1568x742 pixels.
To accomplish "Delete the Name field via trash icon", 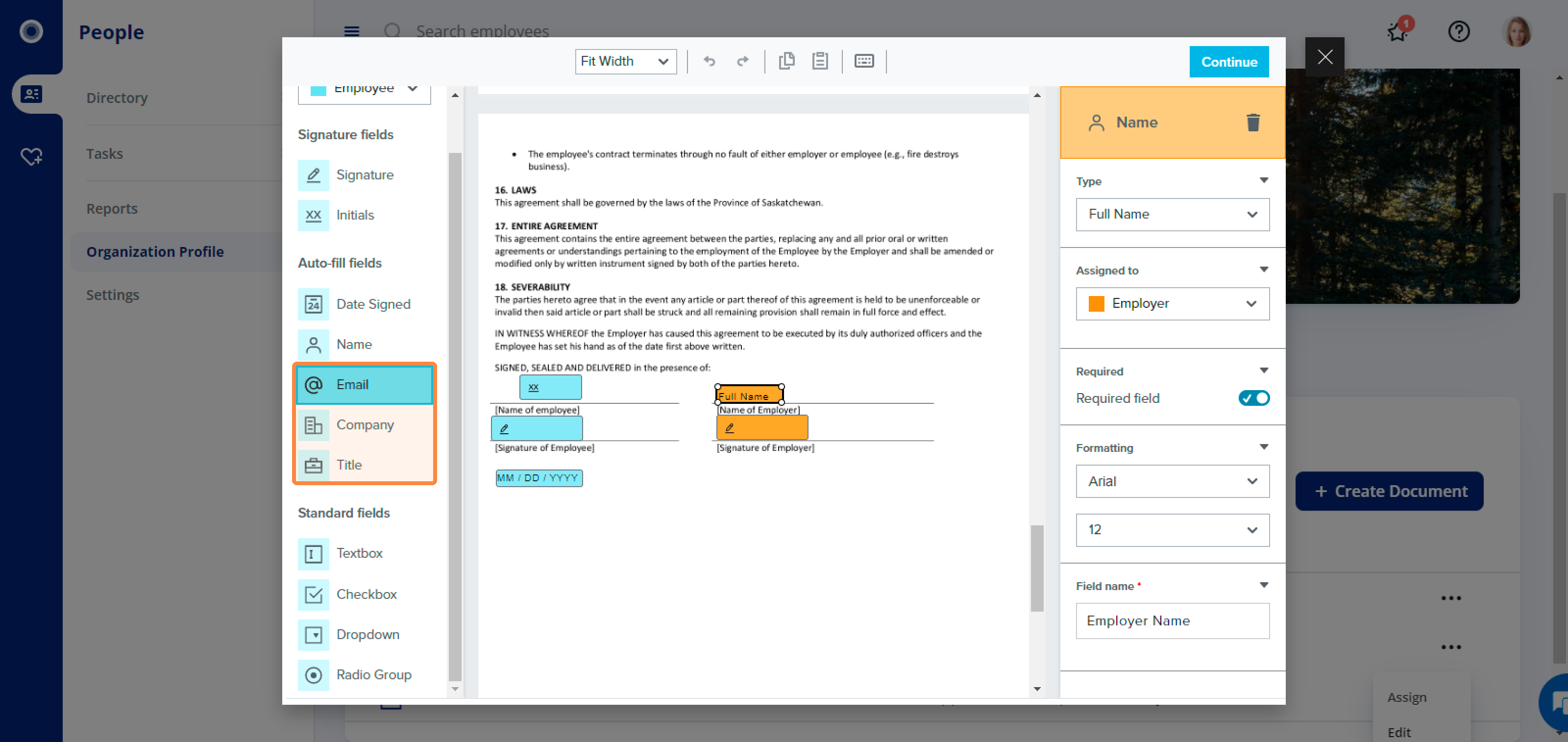I will (x=1253, y=123).
